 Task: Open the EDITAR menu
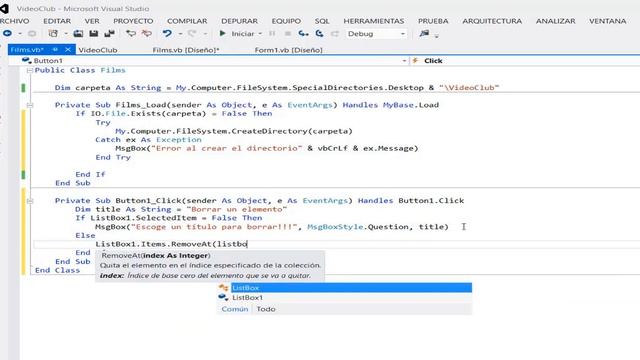pyautogui.click(x=57, y=21)
